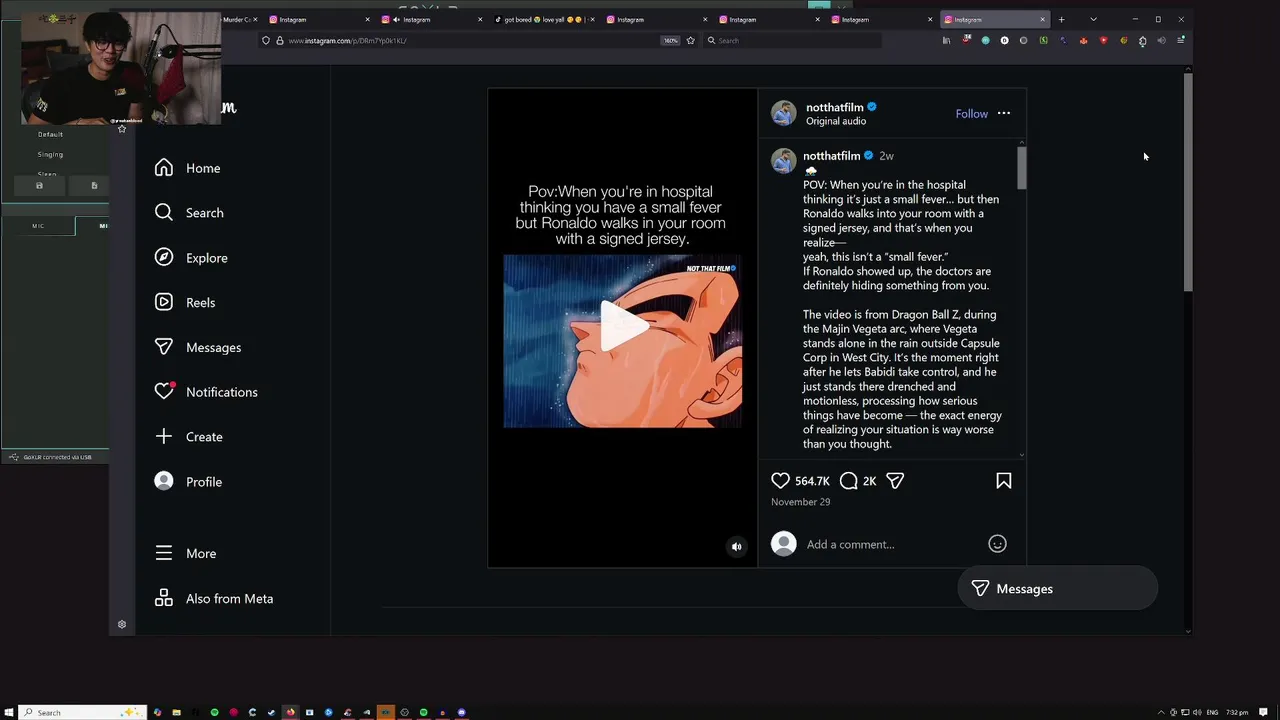Click the save icon in GoXLR panel

tap(39, 185)
